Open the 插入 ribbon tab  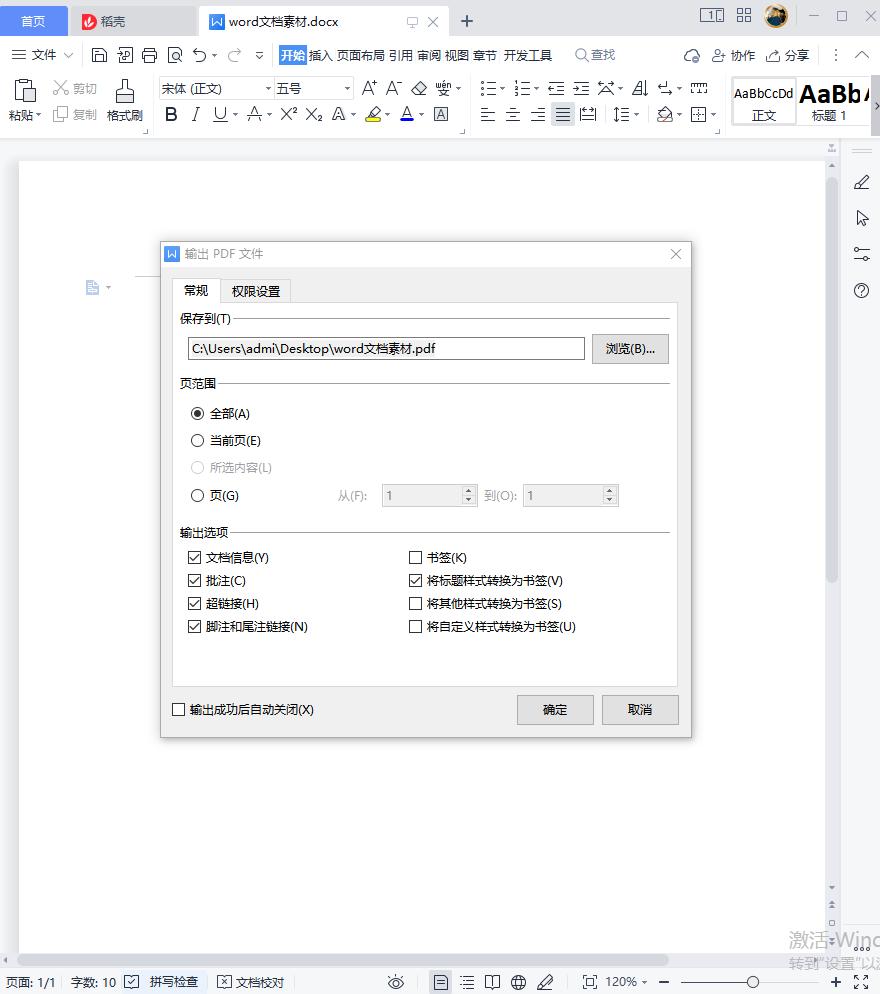pyautogui.click(x=322, y=55)
